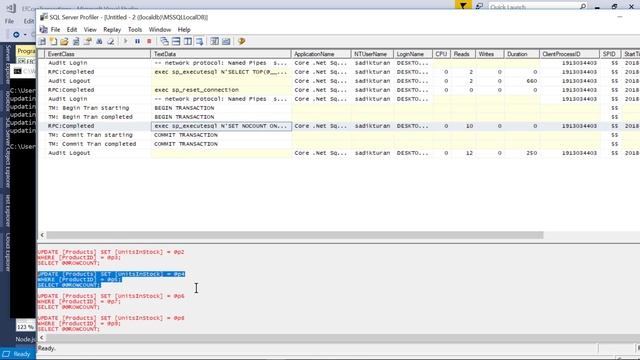Open the Cloud Explorer side tab
The height and width of the screenshot is (360, 640).
point(7,252)
